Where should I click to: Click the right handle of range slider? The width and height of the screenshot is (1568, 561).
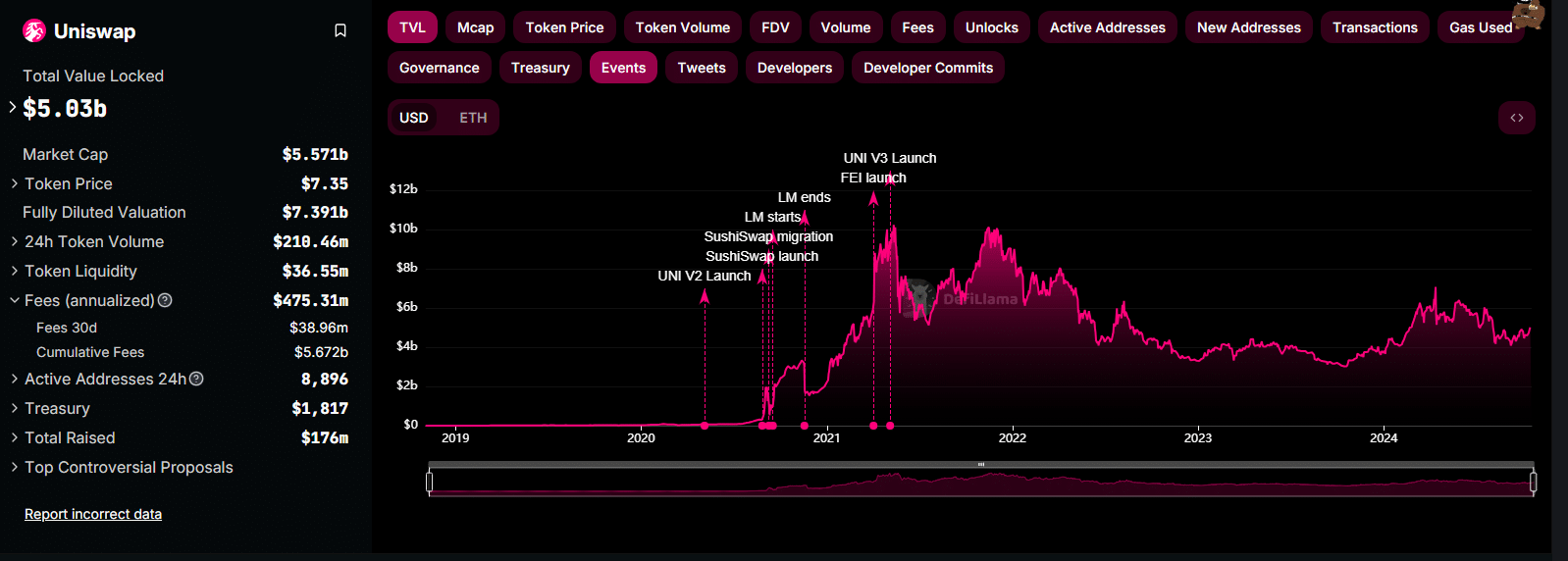tap(1533, 482)
